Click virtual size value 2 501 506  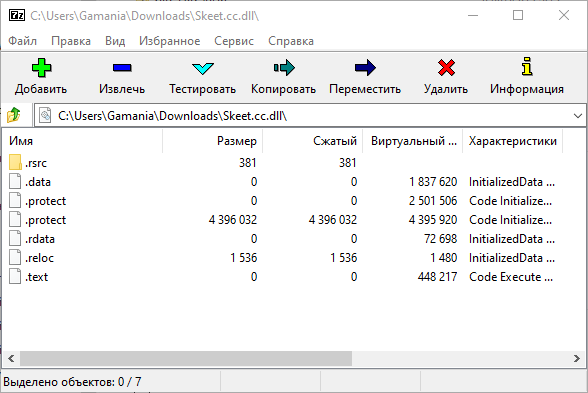[x=433, y=201]
